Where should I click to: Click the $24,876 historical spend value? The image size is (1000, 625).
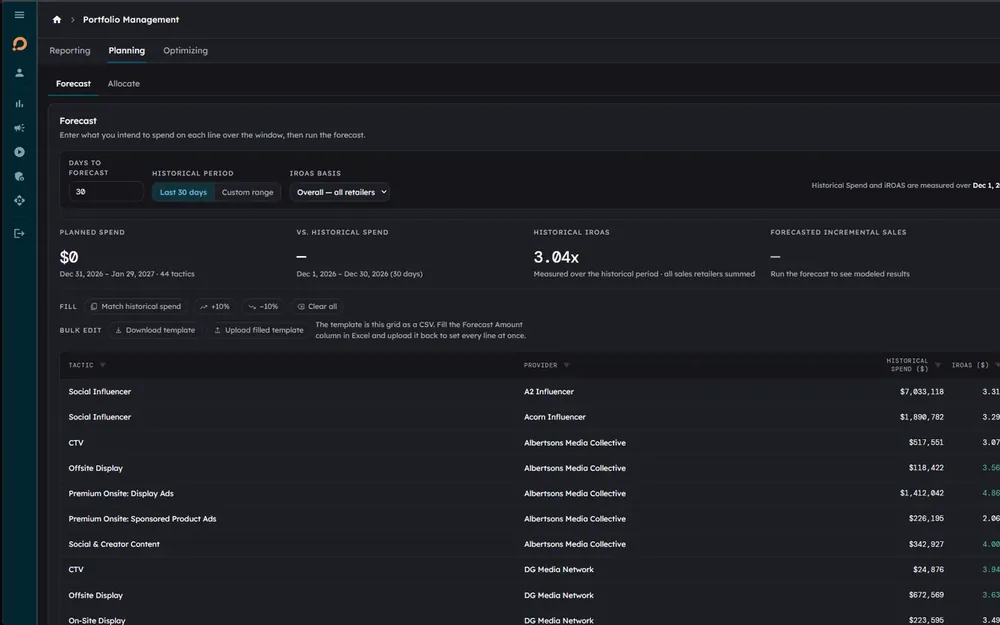pos(929,570)
